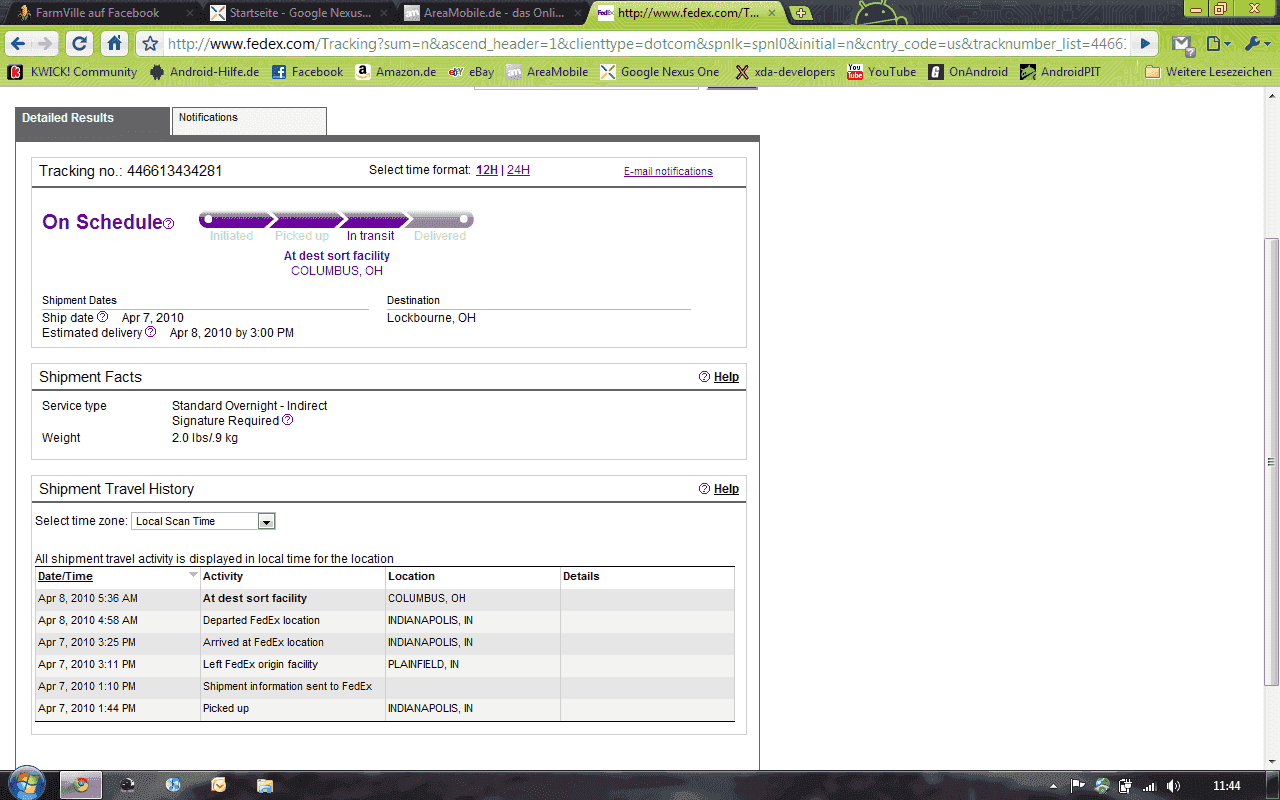Click Chrome icon in taskbar

[81, 785]
